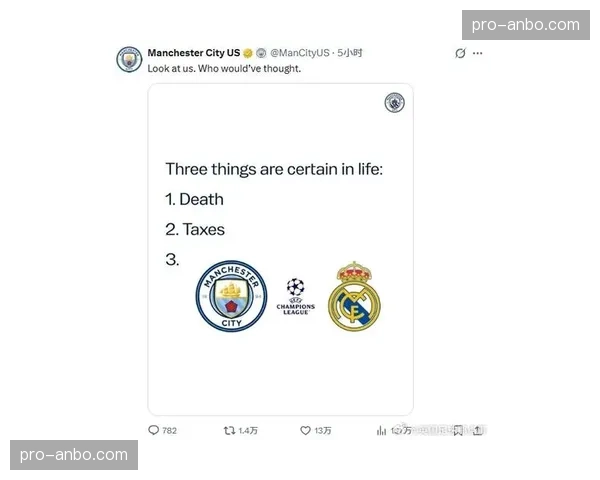Click the Real Madrid crest in image
This screenshot has height=480, width=600.
coord(354,297)
